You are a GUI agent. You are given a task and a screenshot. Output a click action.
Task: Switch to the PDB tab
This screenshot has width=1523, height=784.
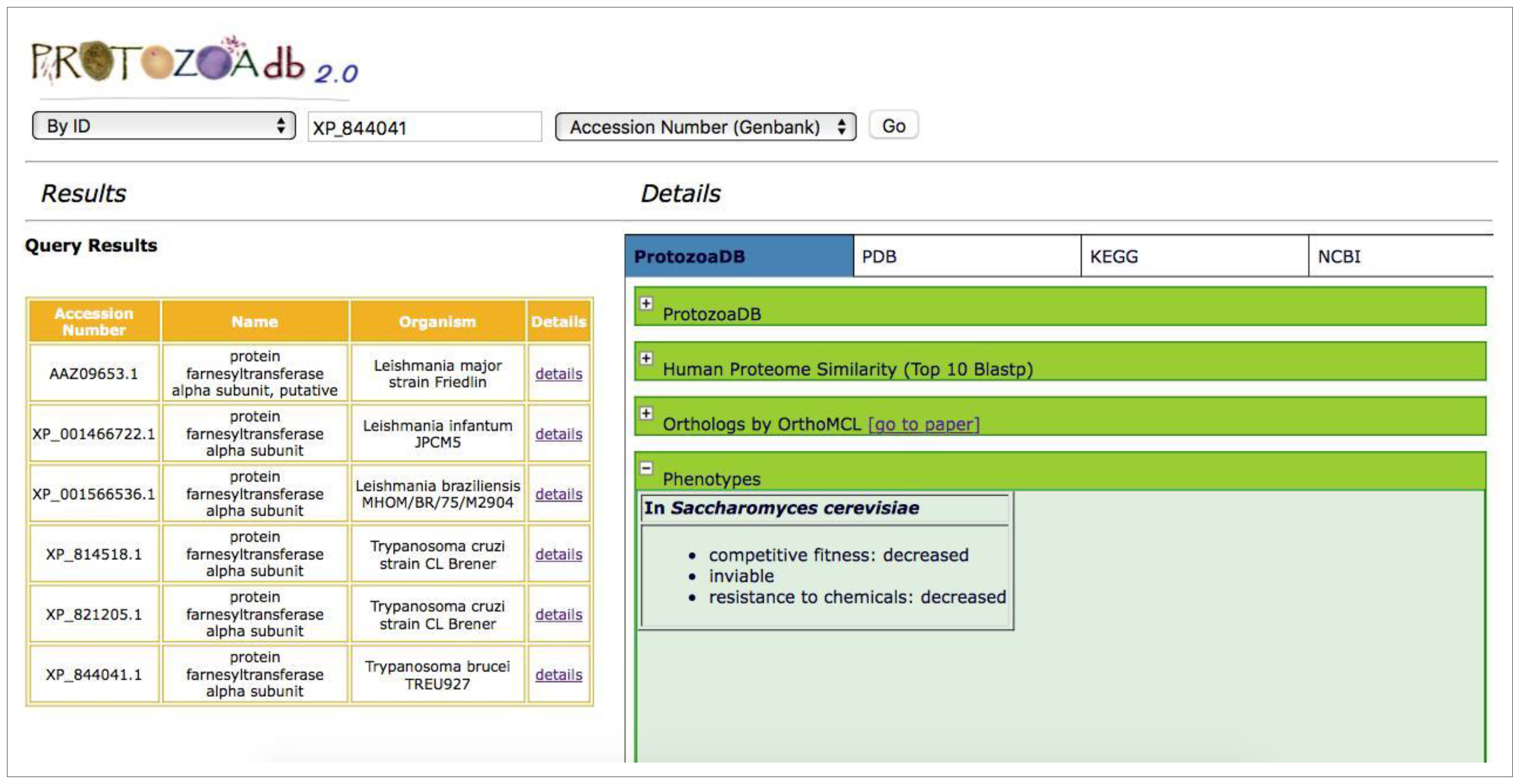coord(966,257)
